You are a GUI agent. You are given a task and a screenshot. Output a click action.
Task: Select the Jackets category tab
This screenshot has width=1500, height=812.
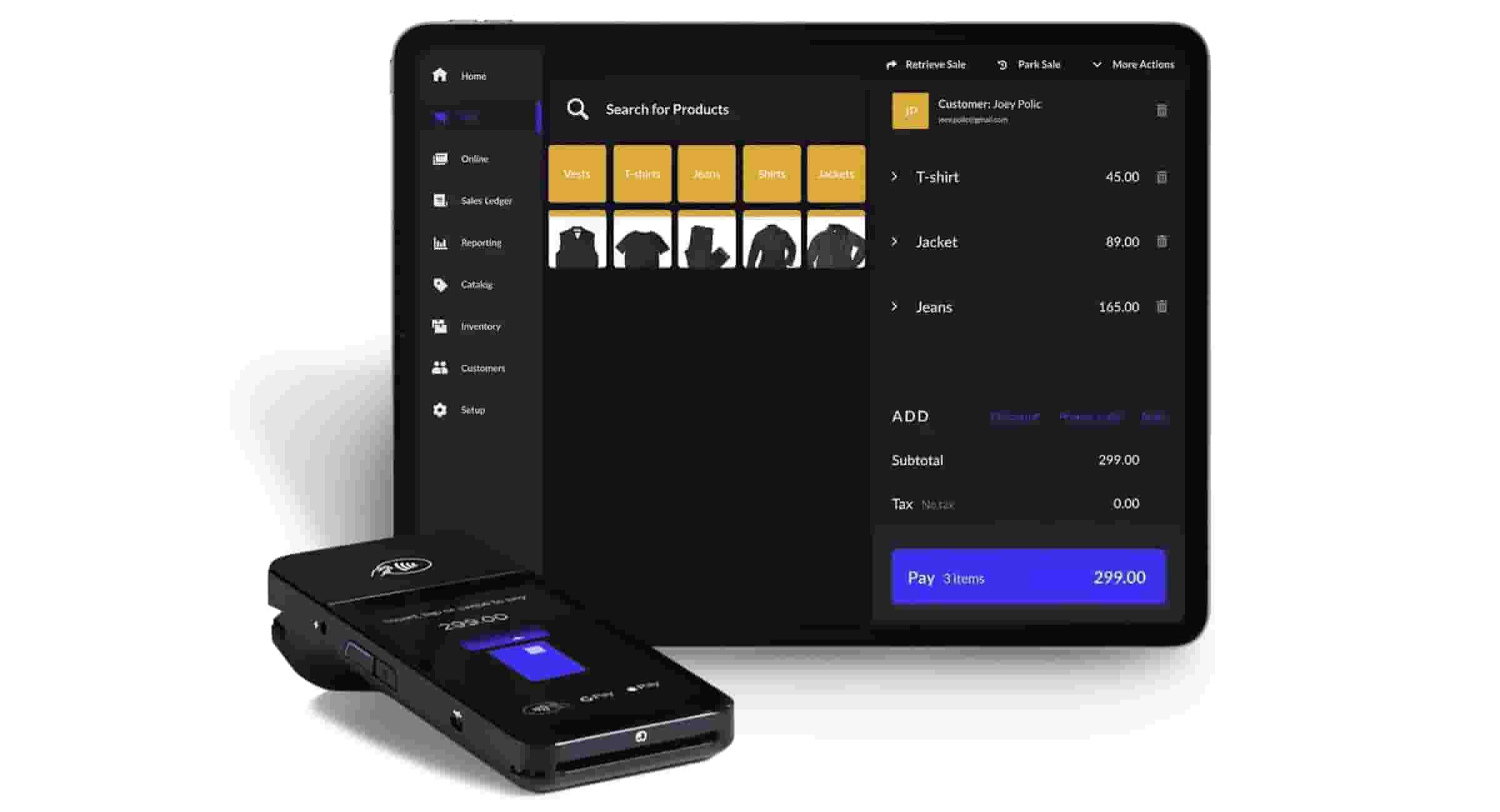(836, 173)
